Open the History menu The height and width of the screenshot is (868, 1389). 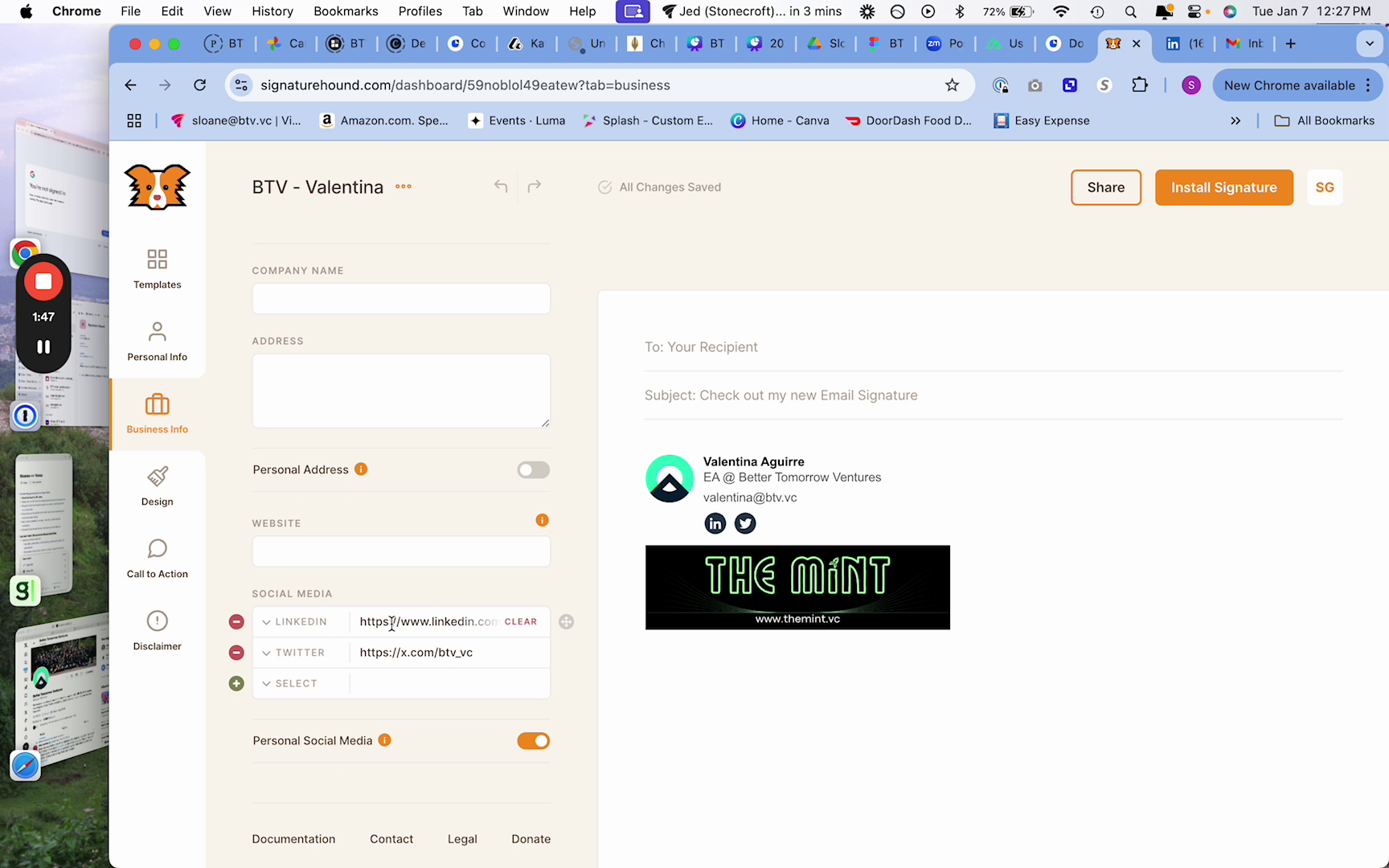click(272, 11)
